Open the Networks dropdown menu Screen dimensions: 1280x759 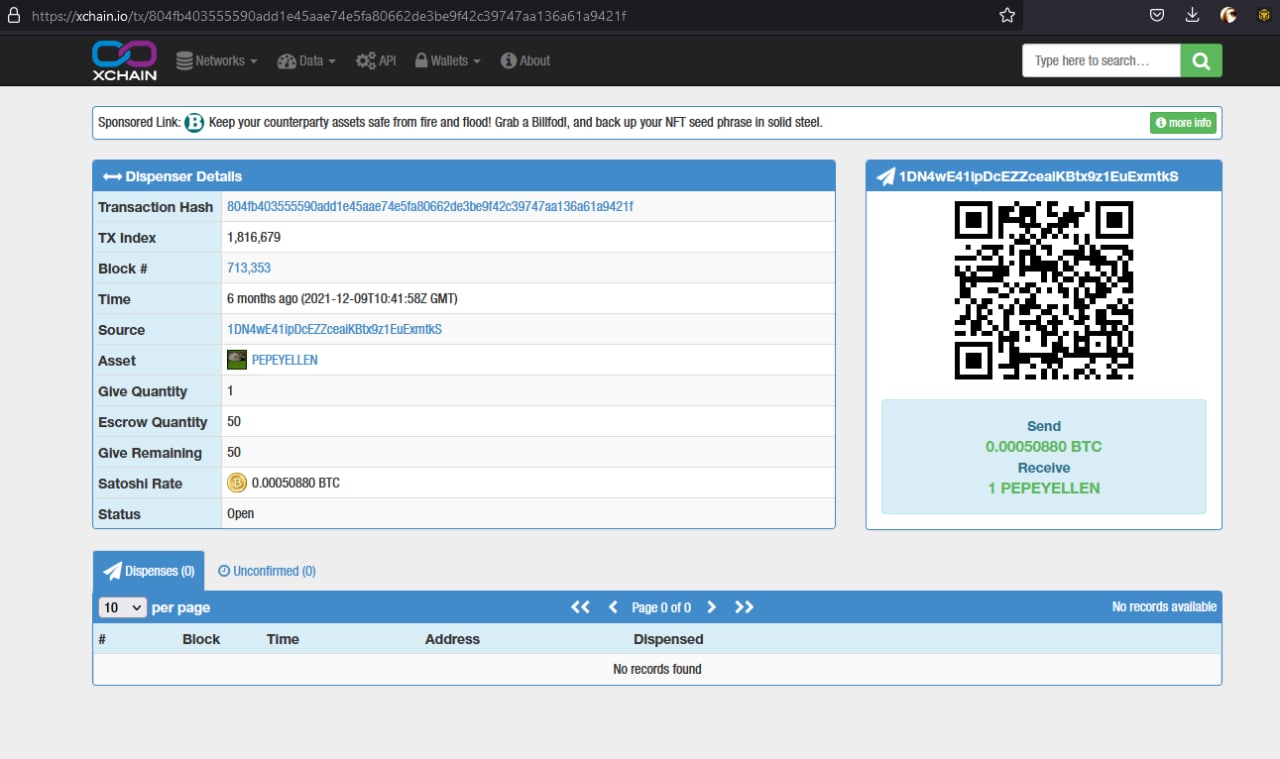[217, 61]
